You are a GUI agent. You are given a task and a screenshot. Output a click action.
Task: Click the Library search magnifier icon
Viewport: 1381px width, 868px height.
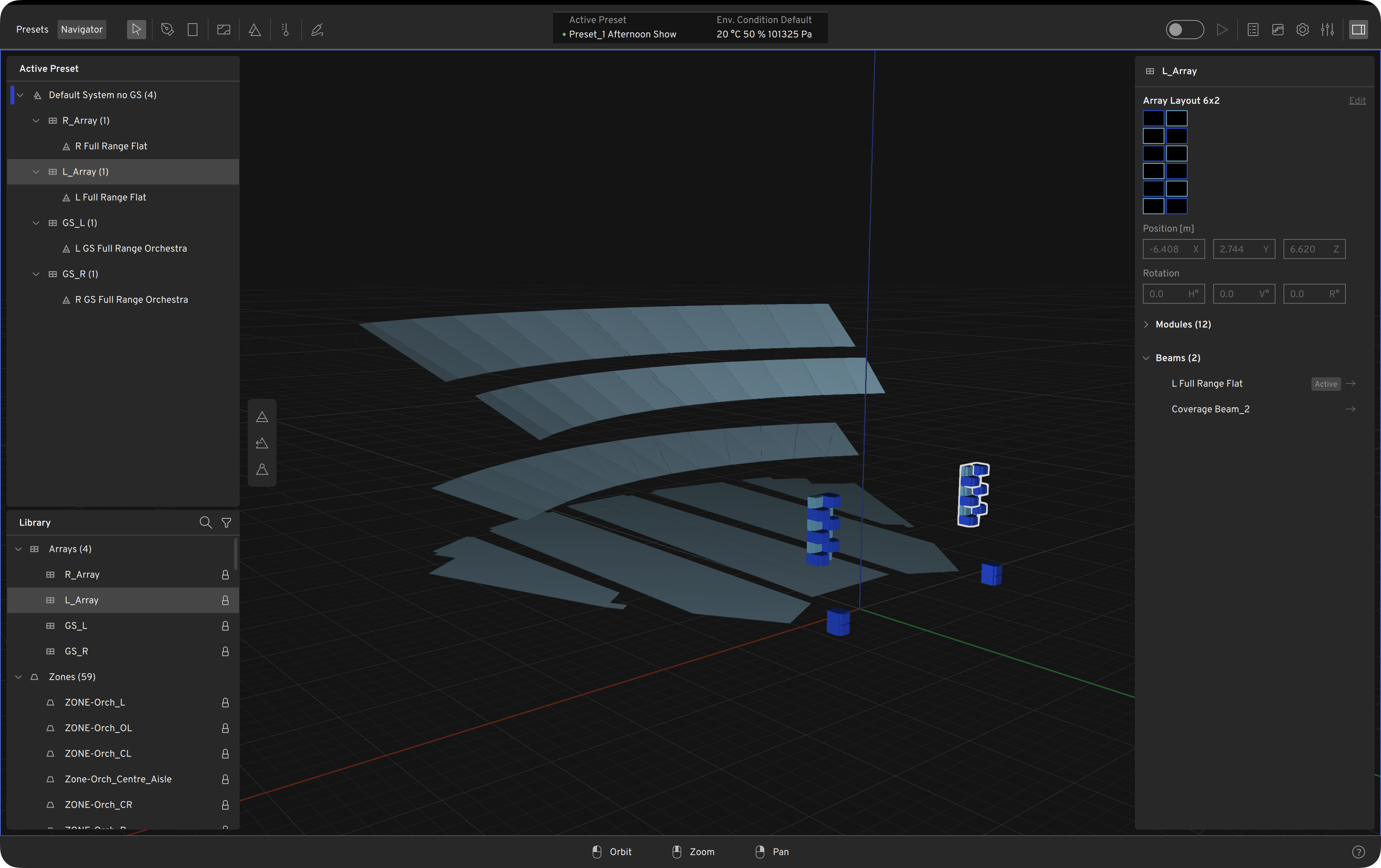pyautogui.click(x=205, y=522)
